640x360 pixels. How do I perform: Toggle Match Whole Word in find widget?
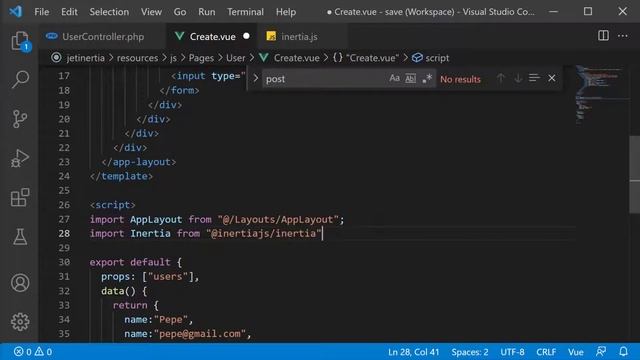coord(410,78)
